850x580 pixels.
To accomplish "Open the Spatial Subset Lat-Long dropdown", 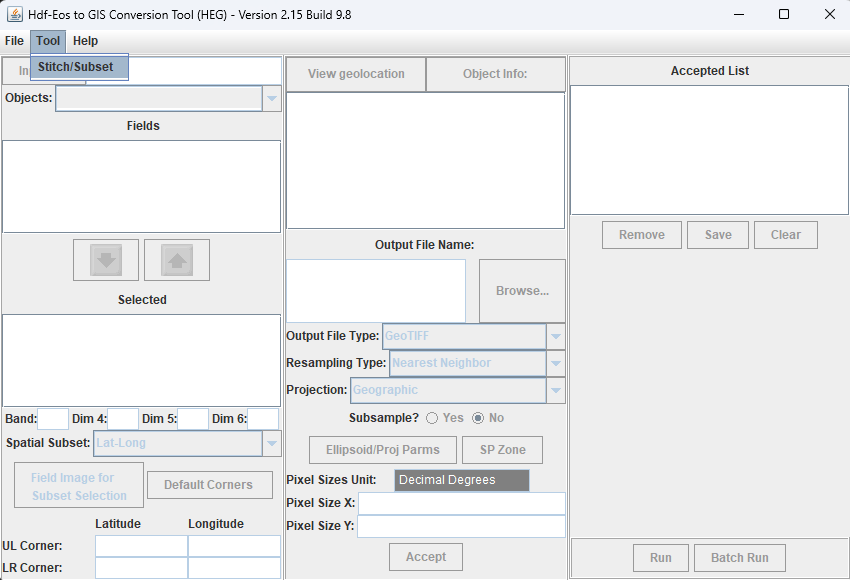I will coord(272,443).
